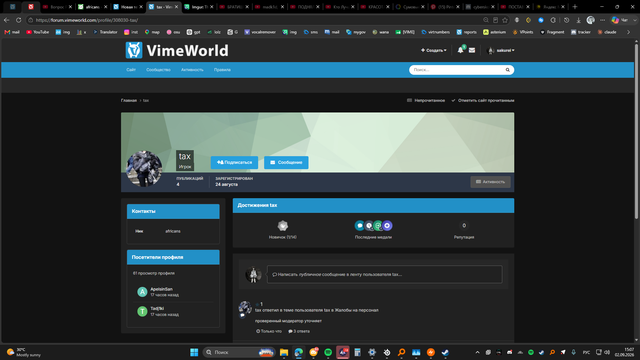
Task: Open the Сайт menu item
Action: (131, 70)
